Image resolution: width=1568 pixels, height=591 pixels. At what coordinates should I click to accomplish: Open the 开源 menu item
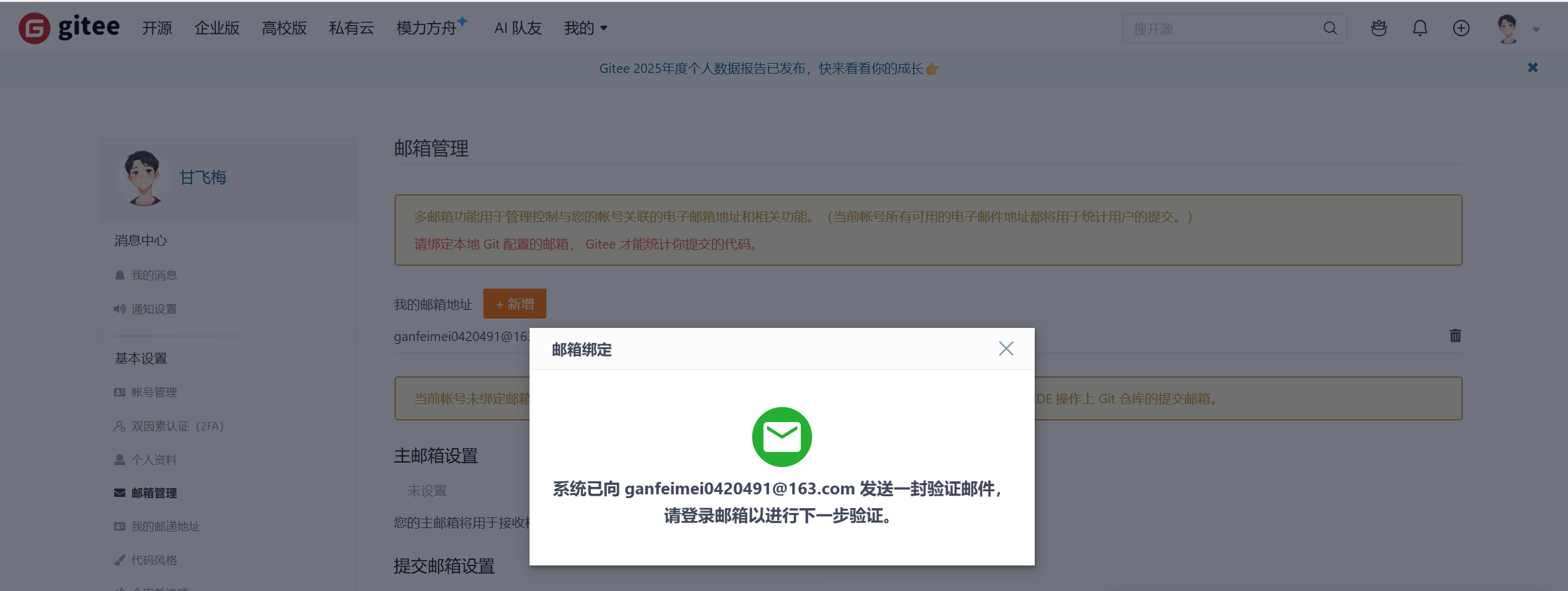(x=157, y=28)
